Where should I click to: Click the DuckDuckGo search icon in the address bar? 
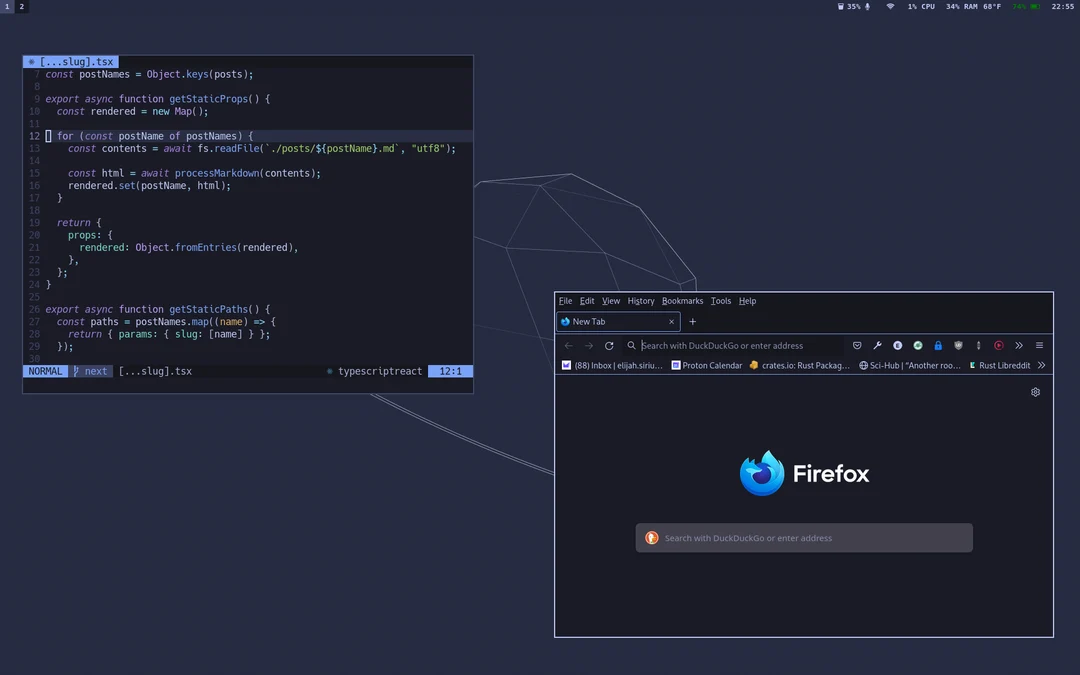point(630,345)
